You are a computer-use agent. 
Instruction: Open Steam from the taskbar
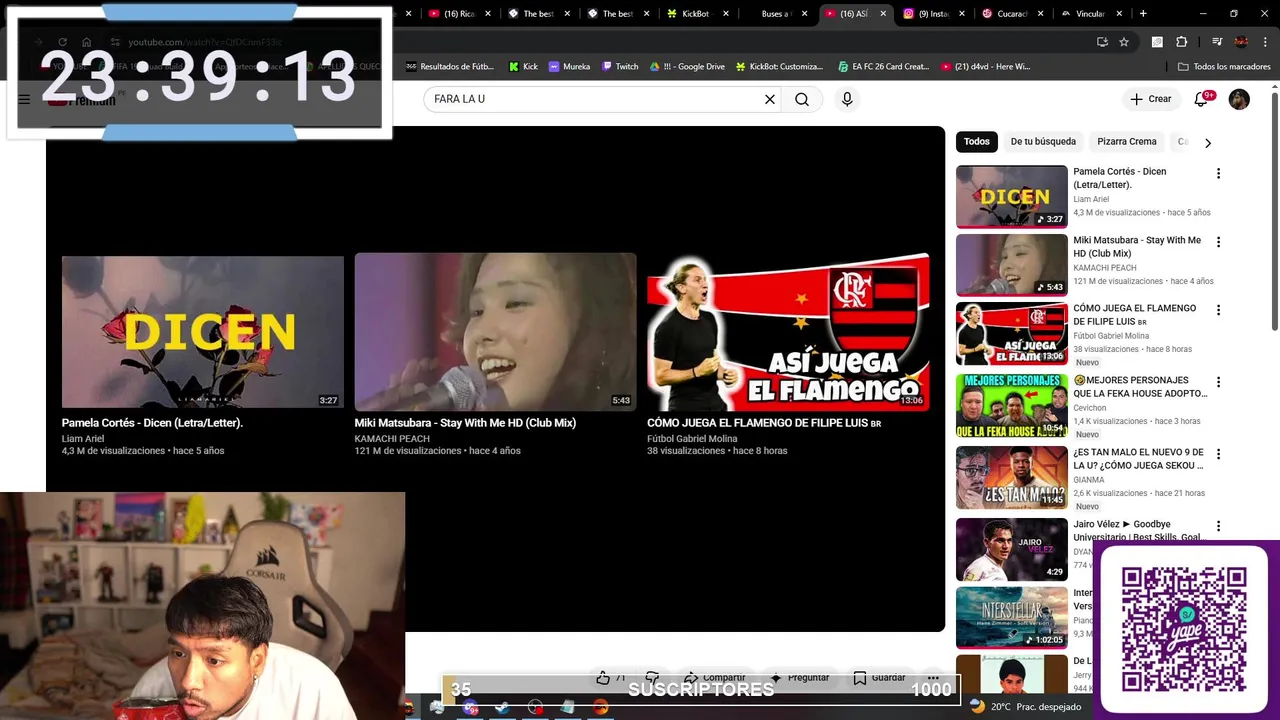(x=502, y=707)
